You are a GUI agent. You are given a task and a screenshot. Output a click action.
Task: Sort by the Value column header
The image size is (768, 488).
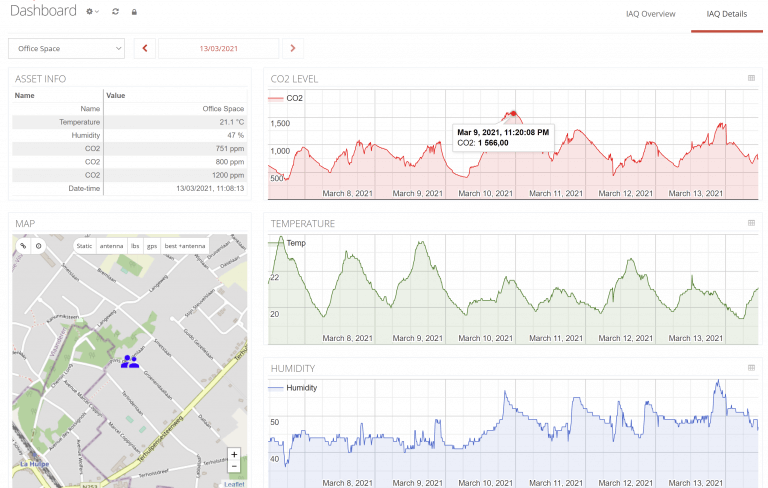click(x=116, y=96)
